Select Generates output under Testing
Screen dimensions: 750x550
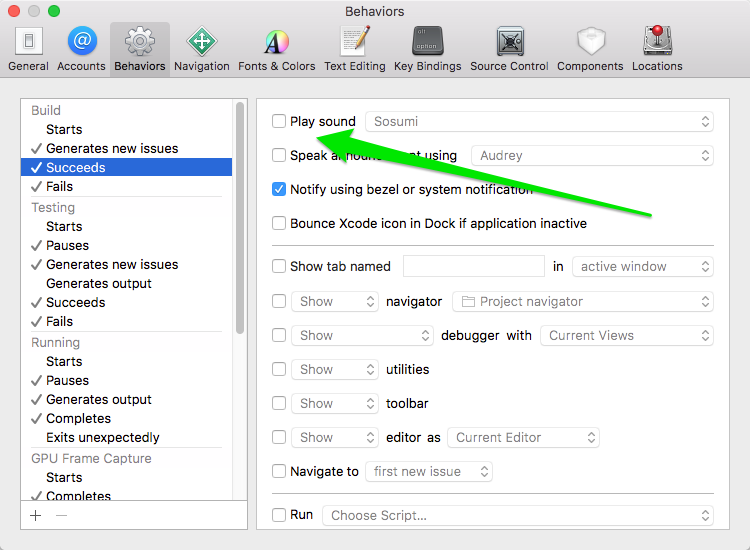(127, 284)
